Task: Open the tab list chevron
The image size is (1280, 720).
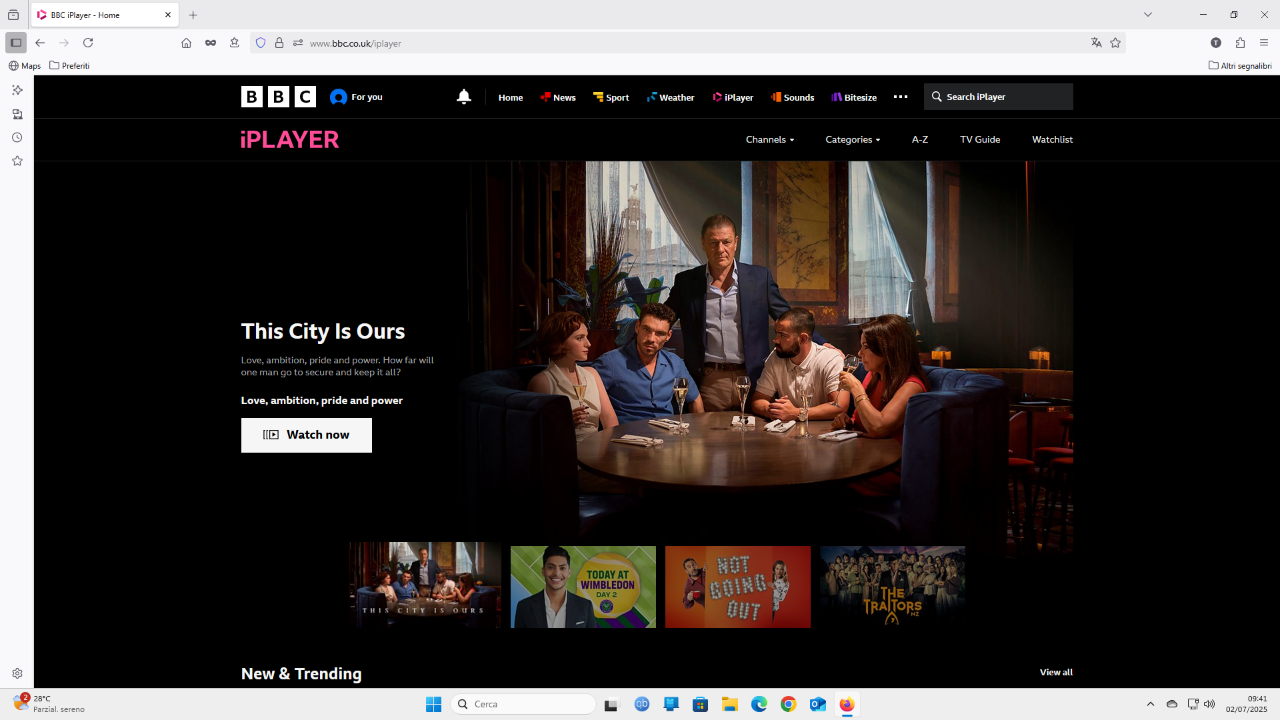Action: [1148, 15]
